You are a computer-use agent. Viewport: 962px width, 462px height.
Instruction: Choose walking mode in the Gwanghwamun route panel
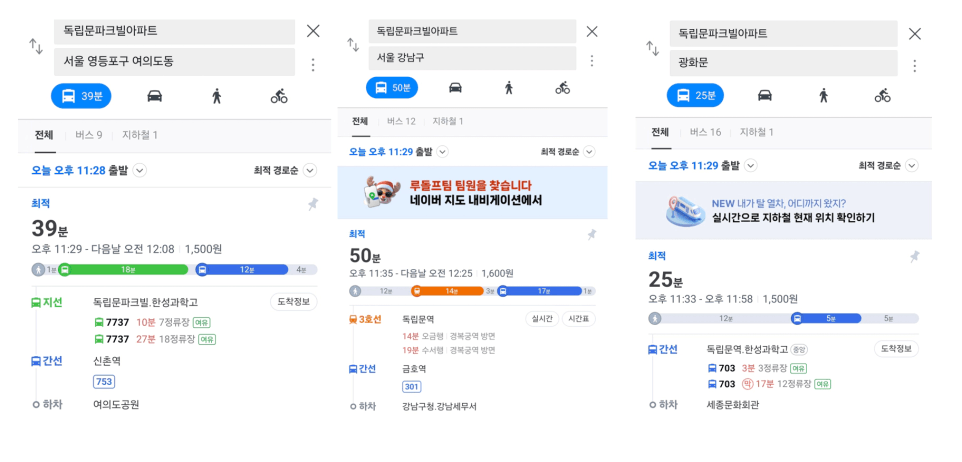point(823,95)
